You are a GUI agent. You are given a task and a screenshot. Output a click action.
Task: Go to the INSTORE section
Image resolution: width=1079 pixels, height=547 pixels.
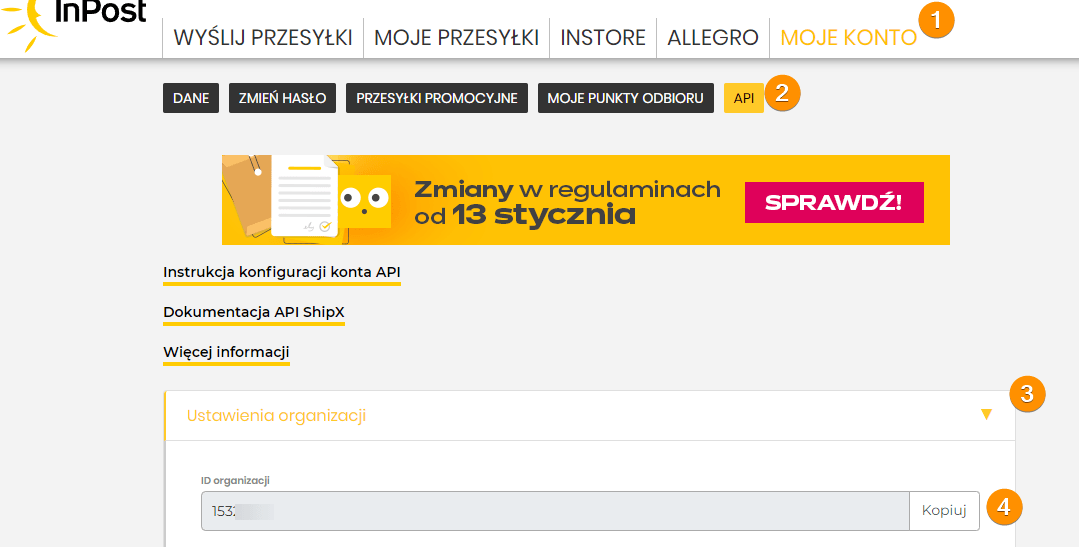(603, 37)
